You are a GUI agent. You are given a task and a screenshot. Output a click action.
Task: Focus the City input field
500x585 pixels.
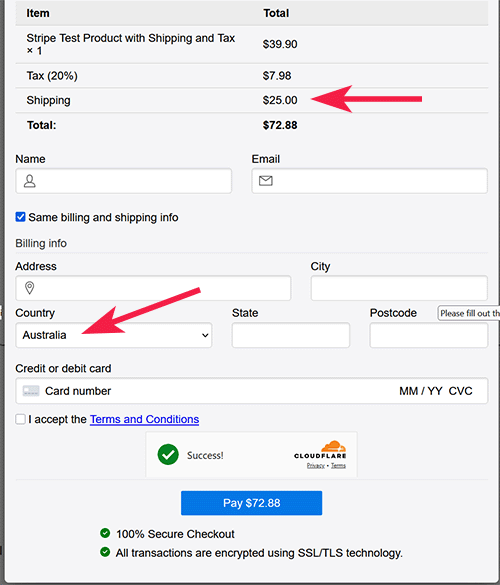pos(399,288)
